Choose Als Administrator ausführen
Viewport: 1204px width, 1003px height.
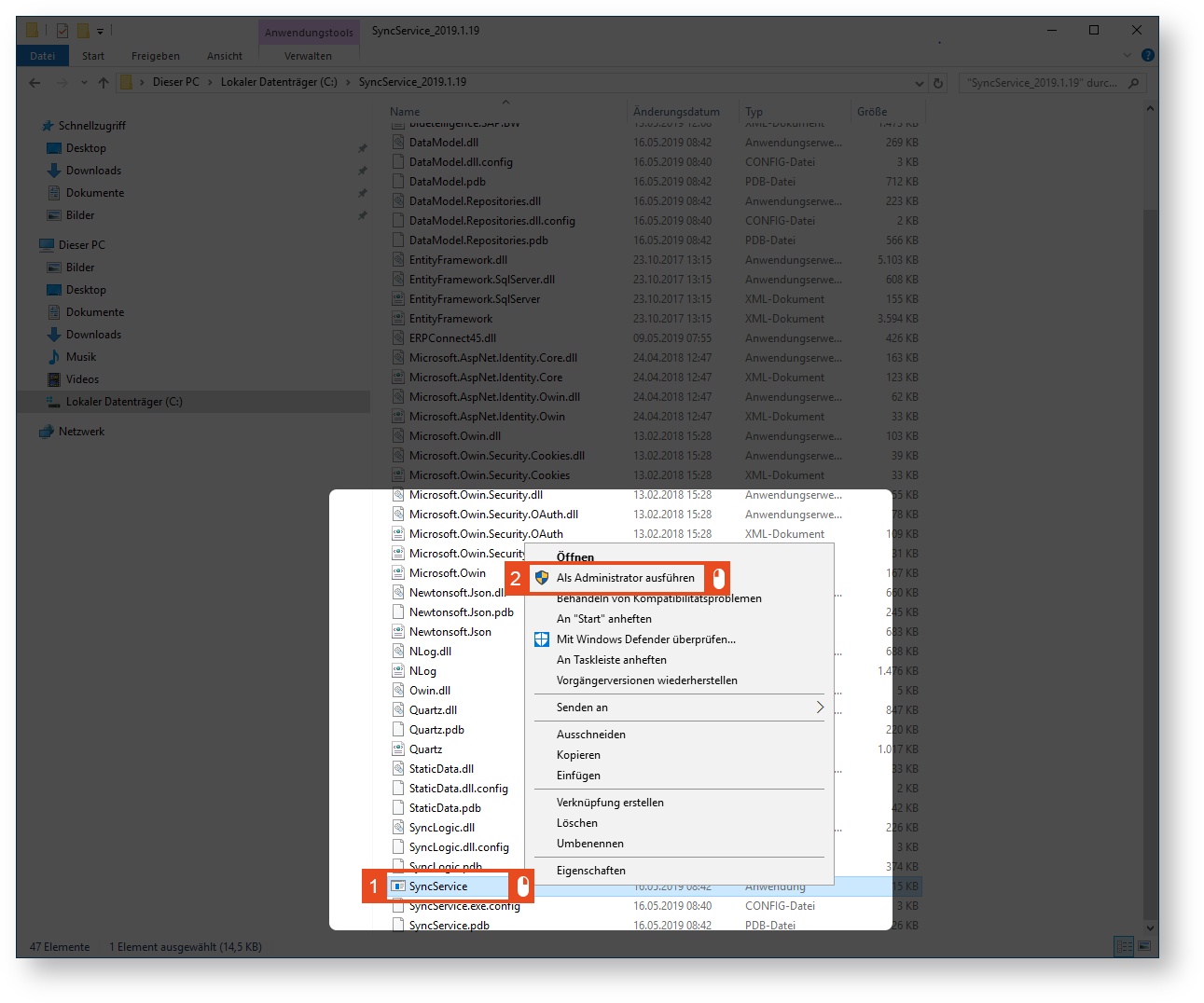[625, 578]
